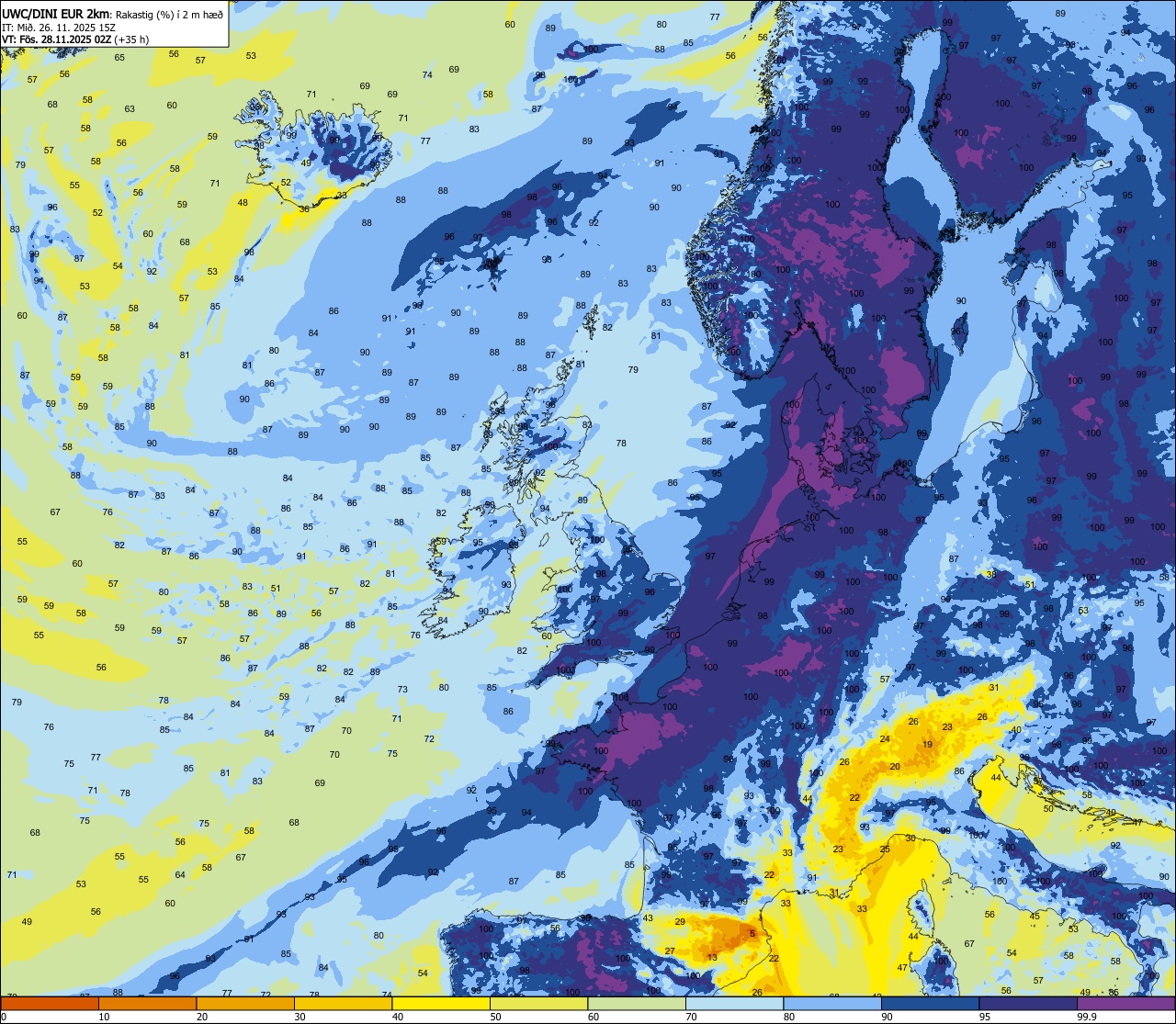This screenshot has width=1176, height=1024.
Task: Click the legend segment between 90 and 95
Action: [931, 1003]
